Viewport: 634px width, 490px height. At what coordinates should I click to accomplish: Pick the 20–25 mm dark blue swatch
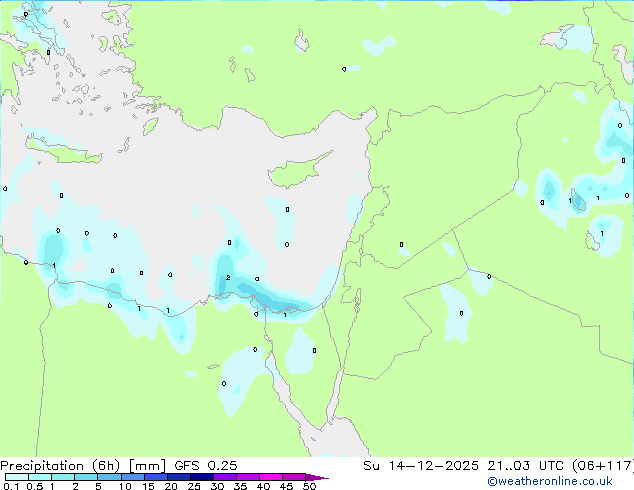tap(178, 477)
